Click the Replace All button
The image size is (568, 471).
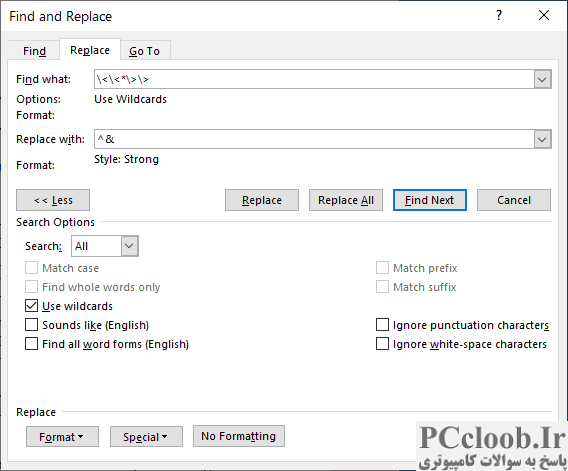point(346,200)
